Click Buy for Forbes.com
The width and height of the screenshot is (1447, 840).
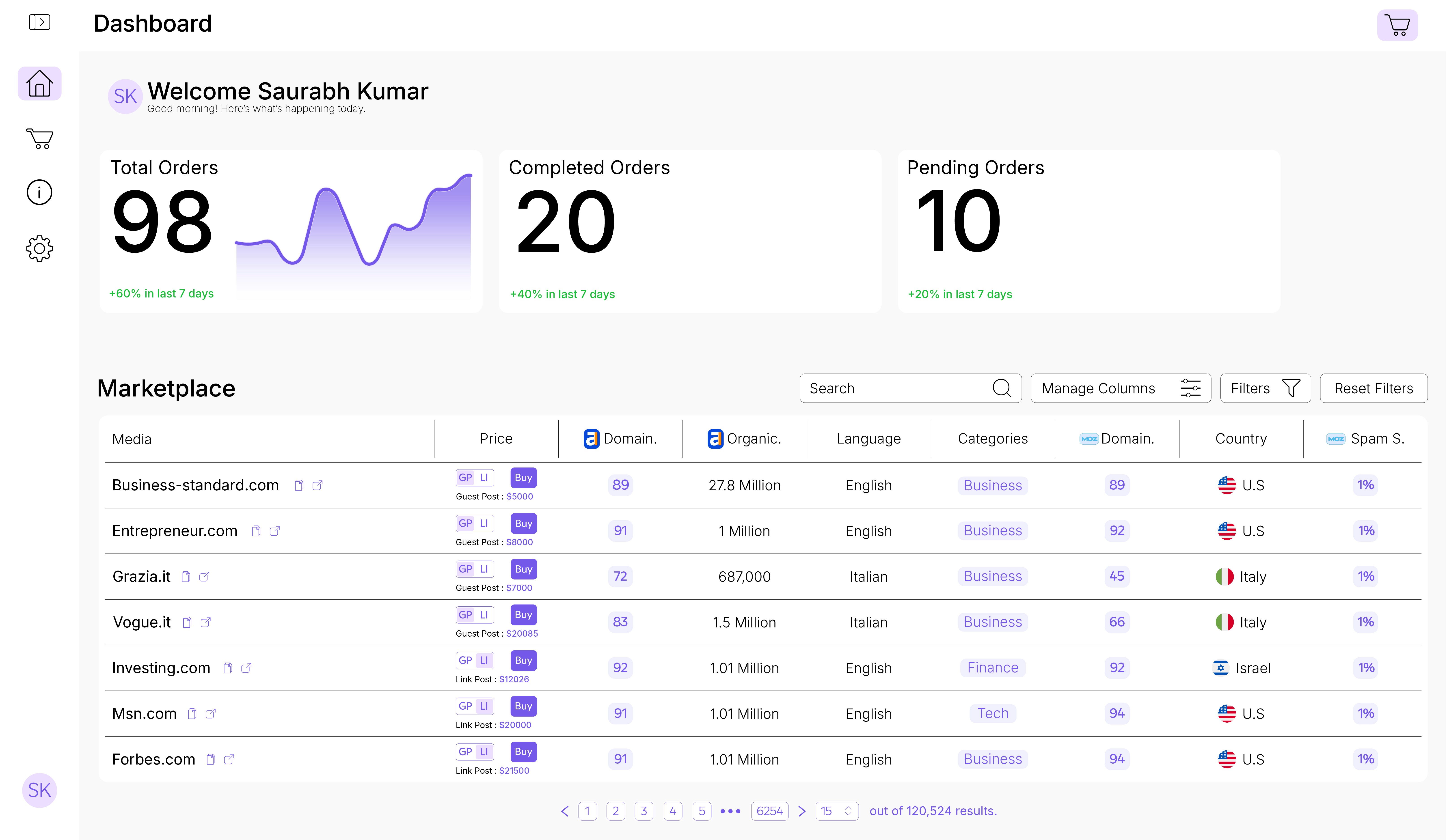pyautogui.click(x=523, y=752)
